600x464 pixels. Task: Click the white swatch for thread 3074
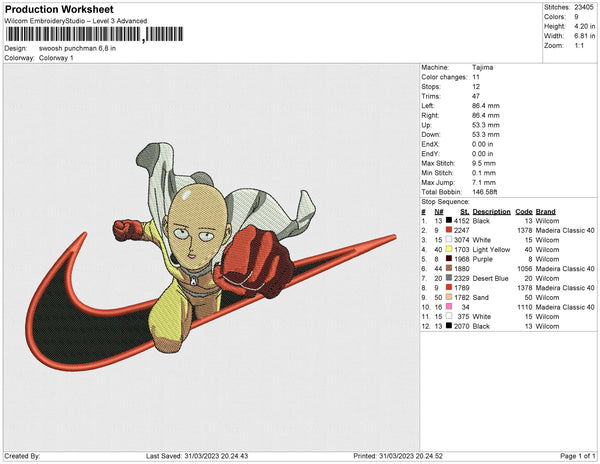(449, 240)
